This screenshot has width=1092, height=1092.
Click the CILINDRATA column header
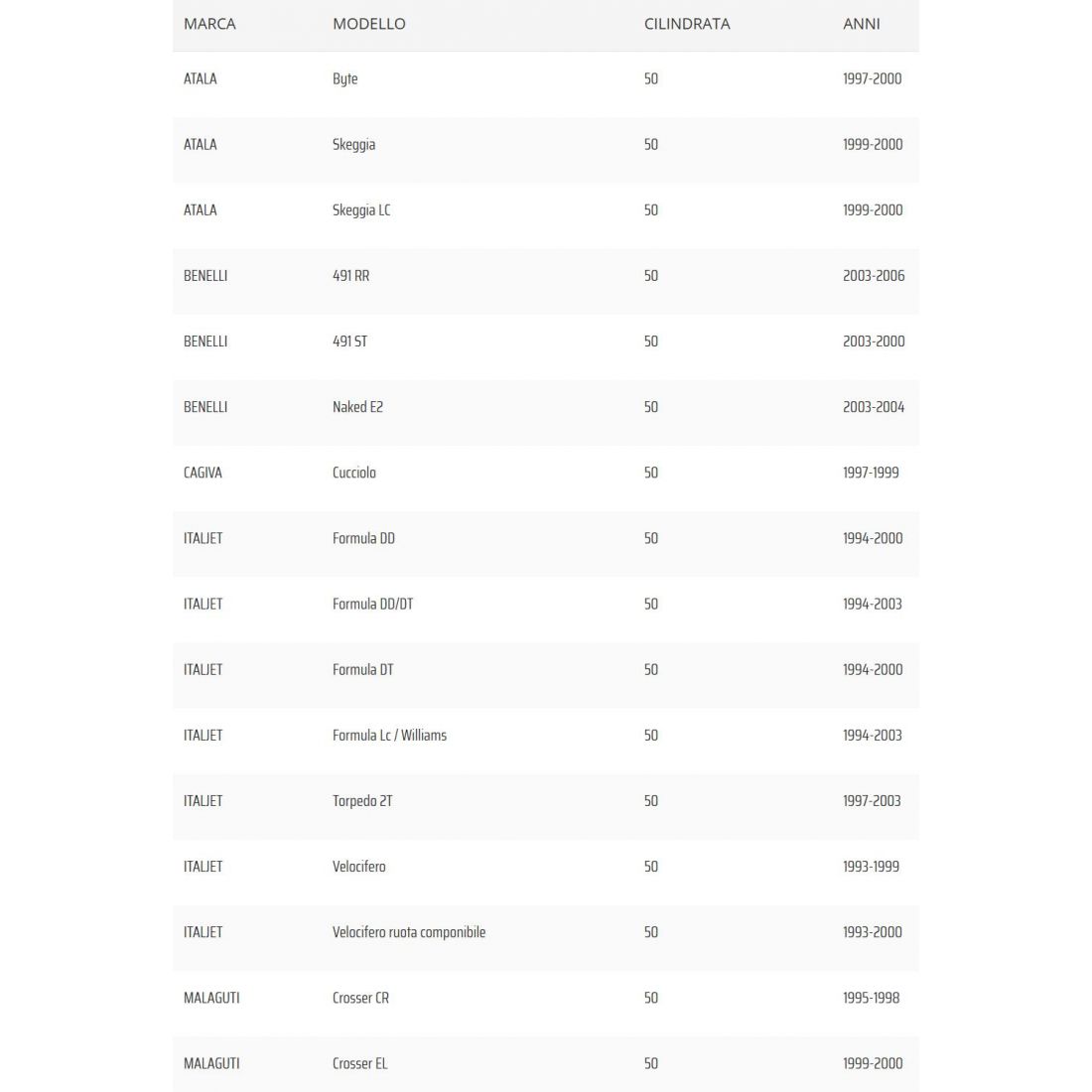[686, 24]
